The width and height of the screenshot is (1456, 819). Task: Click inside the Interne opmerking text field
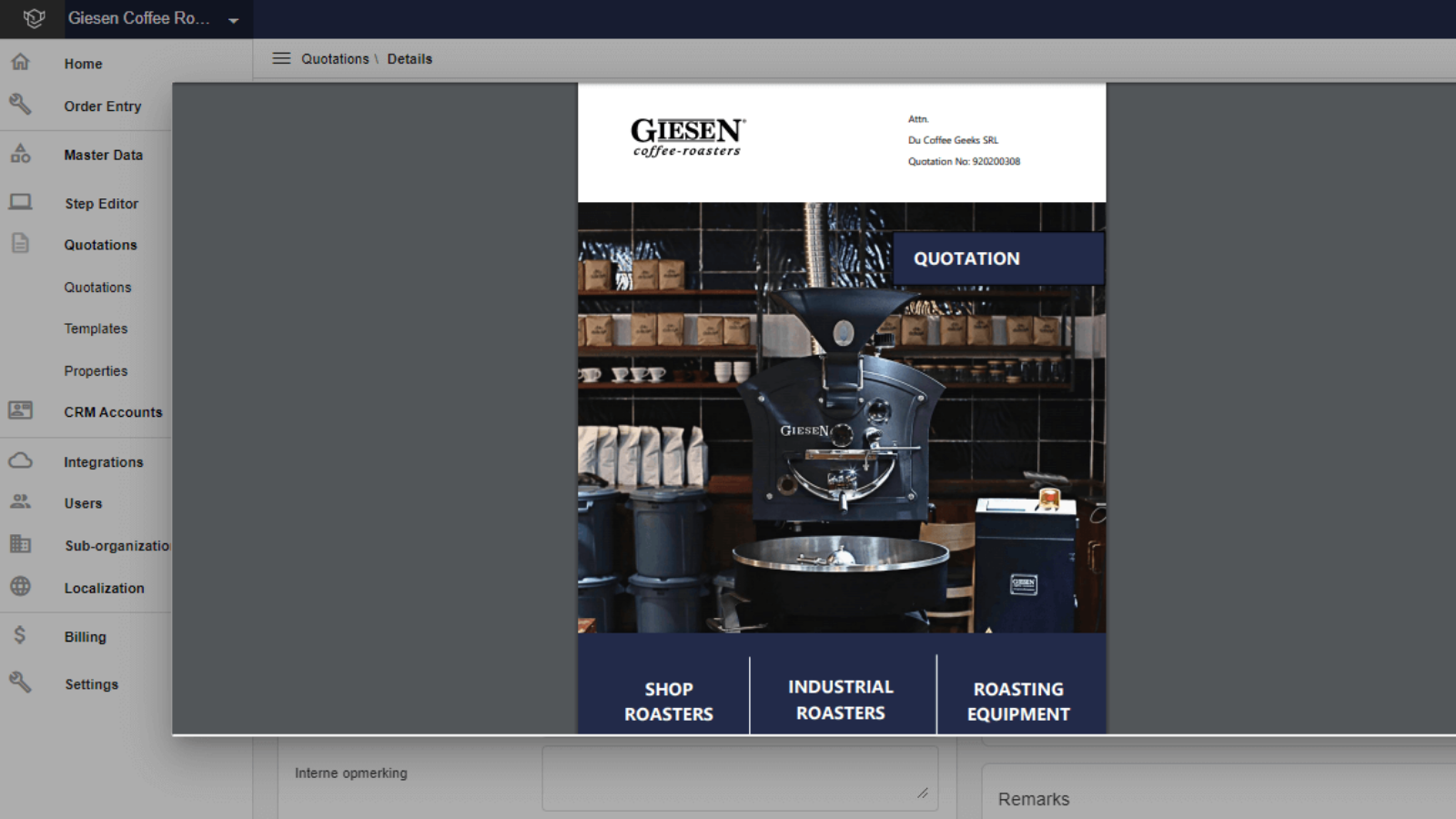(x=739, y=778)
